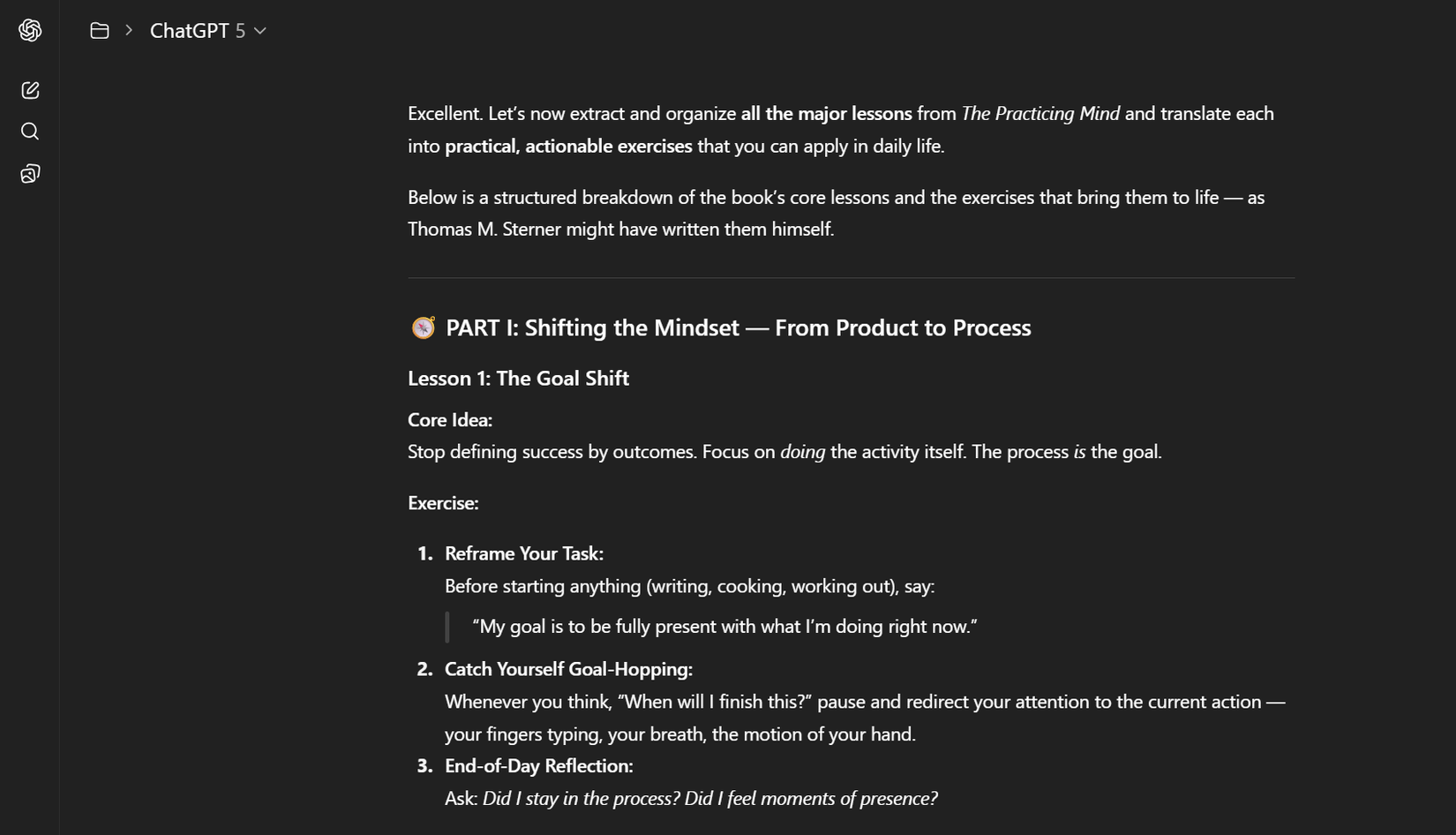Click the ChatGPT logo in the sidebar
Image resolution: width=1456 pixels, height=835 pixels.
click(30, 29)
